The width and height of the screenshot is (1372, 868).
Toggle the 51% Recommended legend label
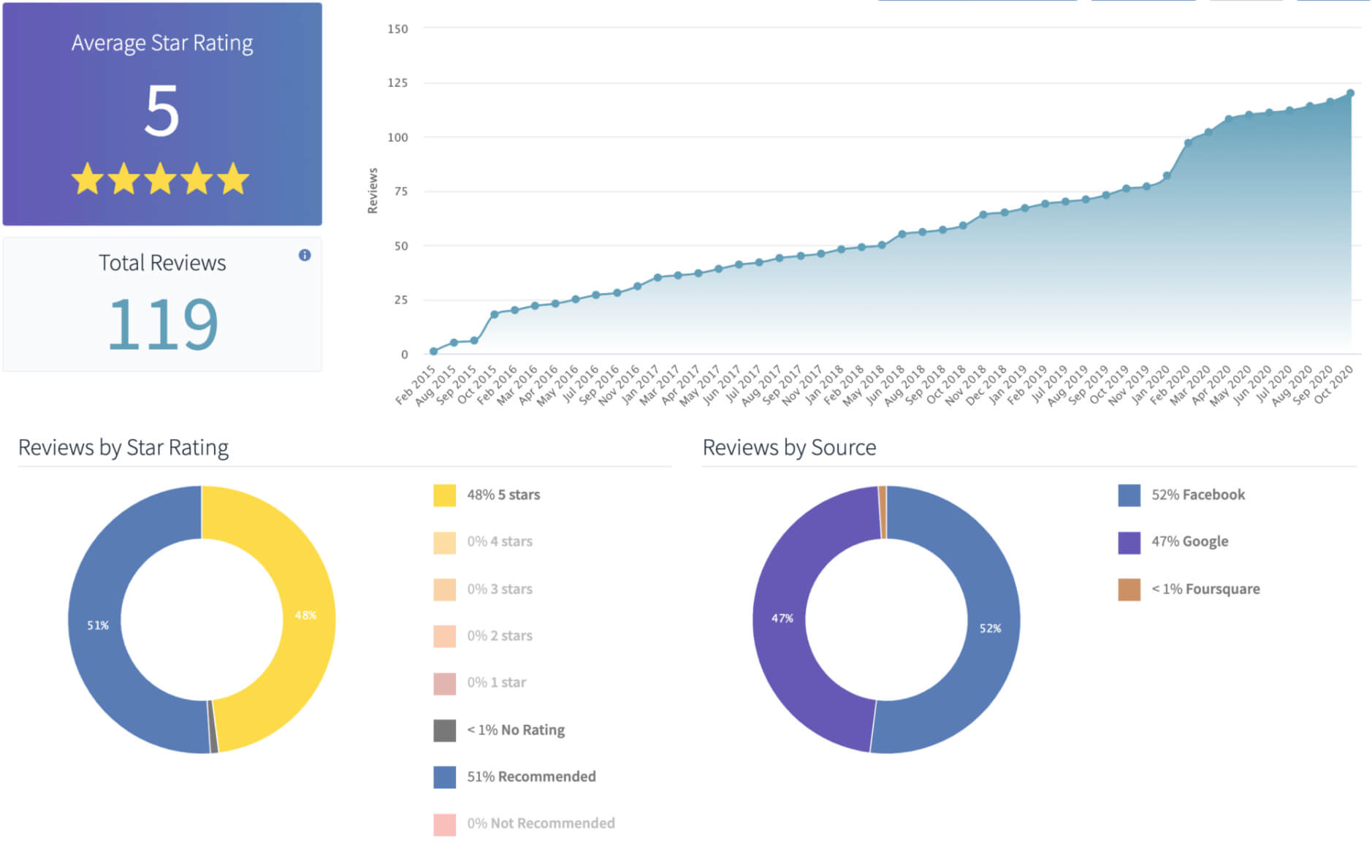click(531, 777)
